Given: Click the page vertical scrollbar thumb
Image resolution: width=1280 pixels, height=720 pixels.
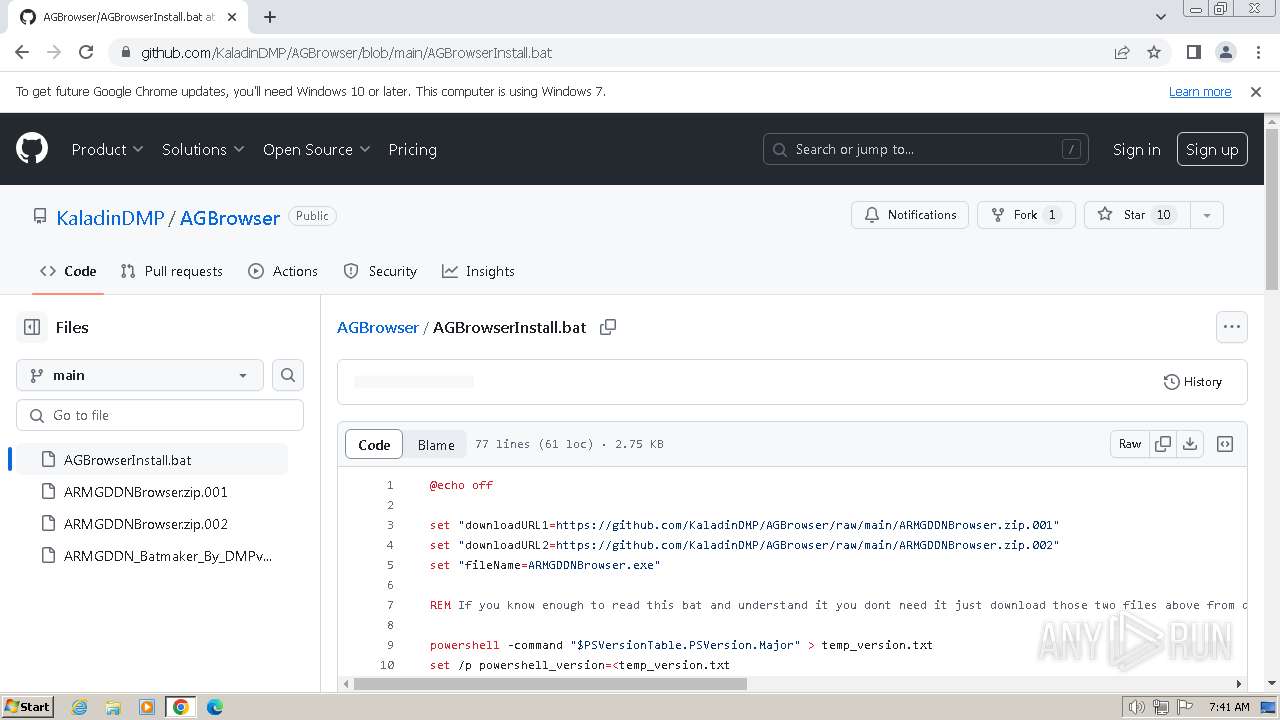Looking at the screenshot, I should 1272,210.
